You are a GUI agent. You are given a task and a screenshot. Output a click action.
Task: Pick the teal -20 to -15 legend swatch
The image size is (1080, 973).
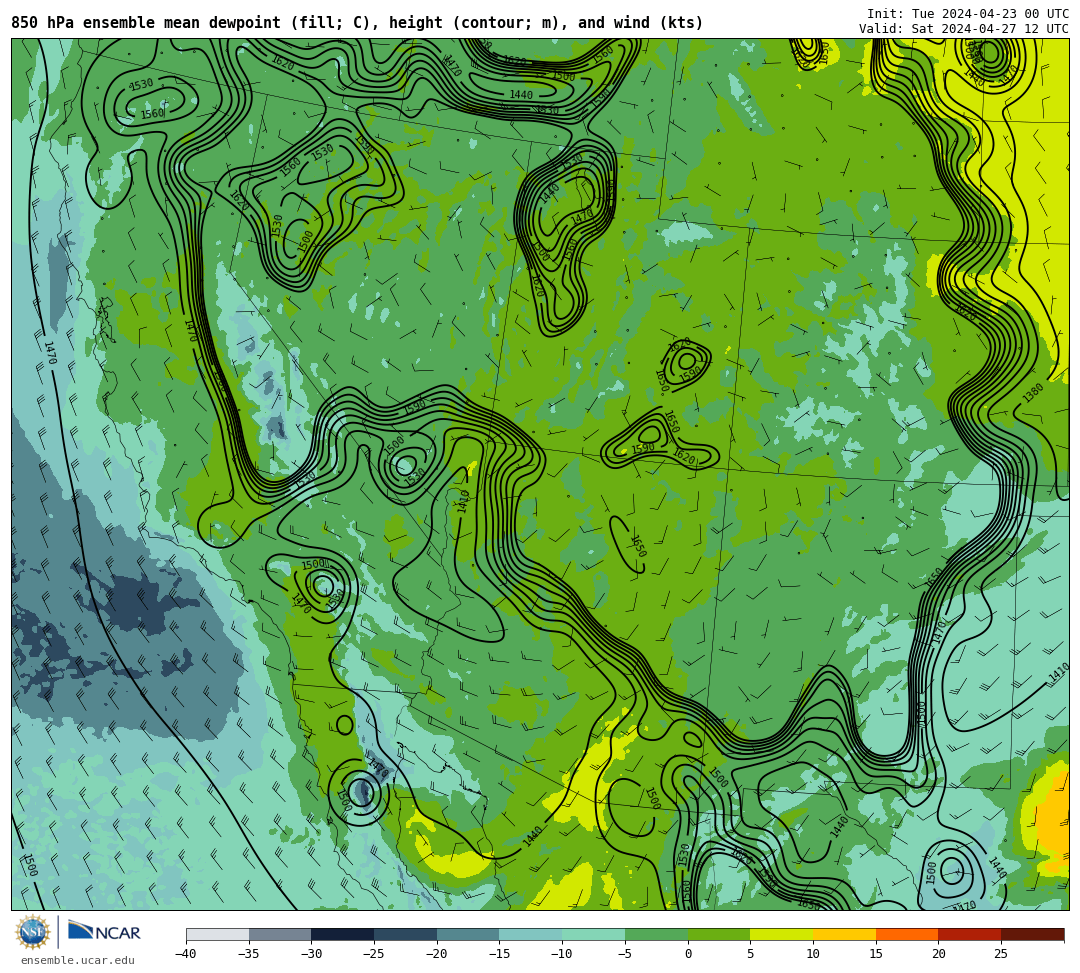(x=468, y=934)
